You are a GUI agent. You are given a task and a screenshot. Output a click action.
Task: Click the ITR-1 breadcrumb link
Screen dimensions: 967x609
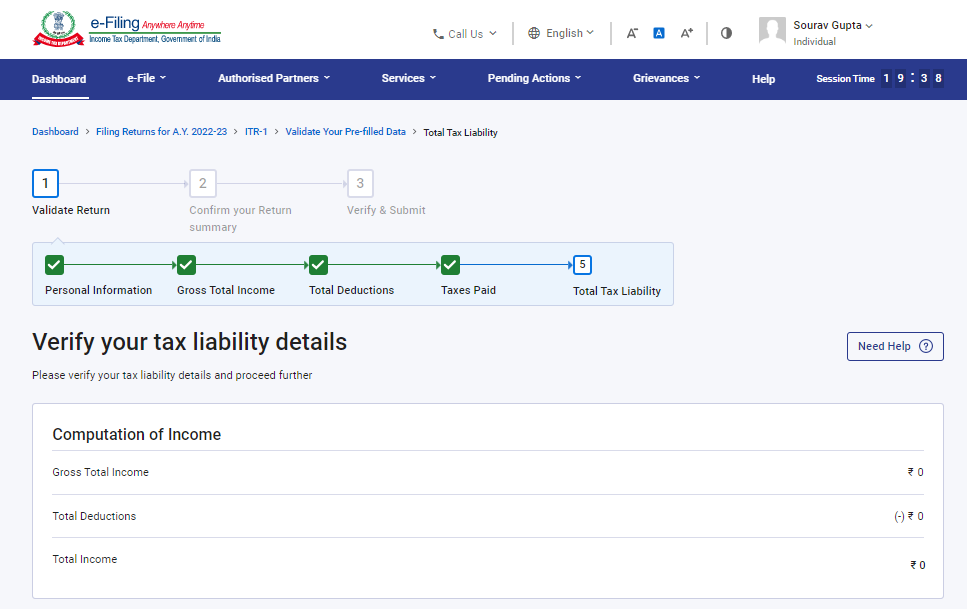point(256,131)
